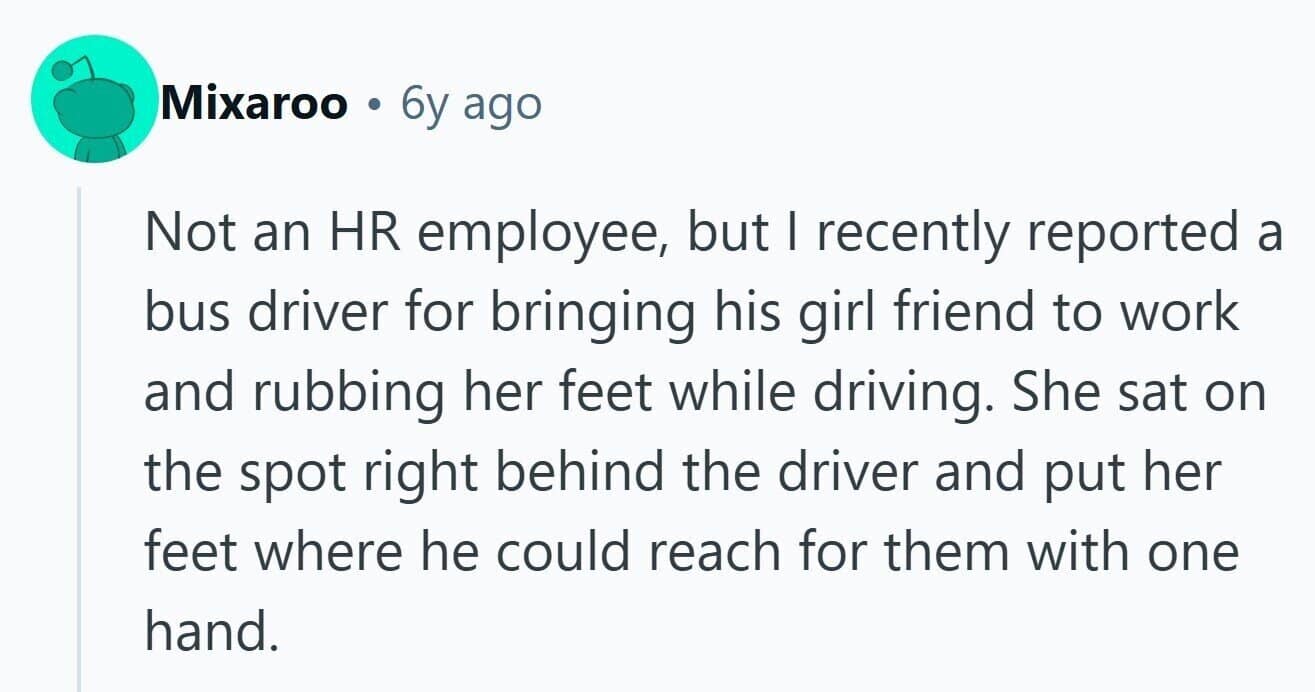The width and height of the screenshot is (1315, 692).
Task: Open Mixaroo's Snoo avatar icon
Action: (x=95, y=99)
